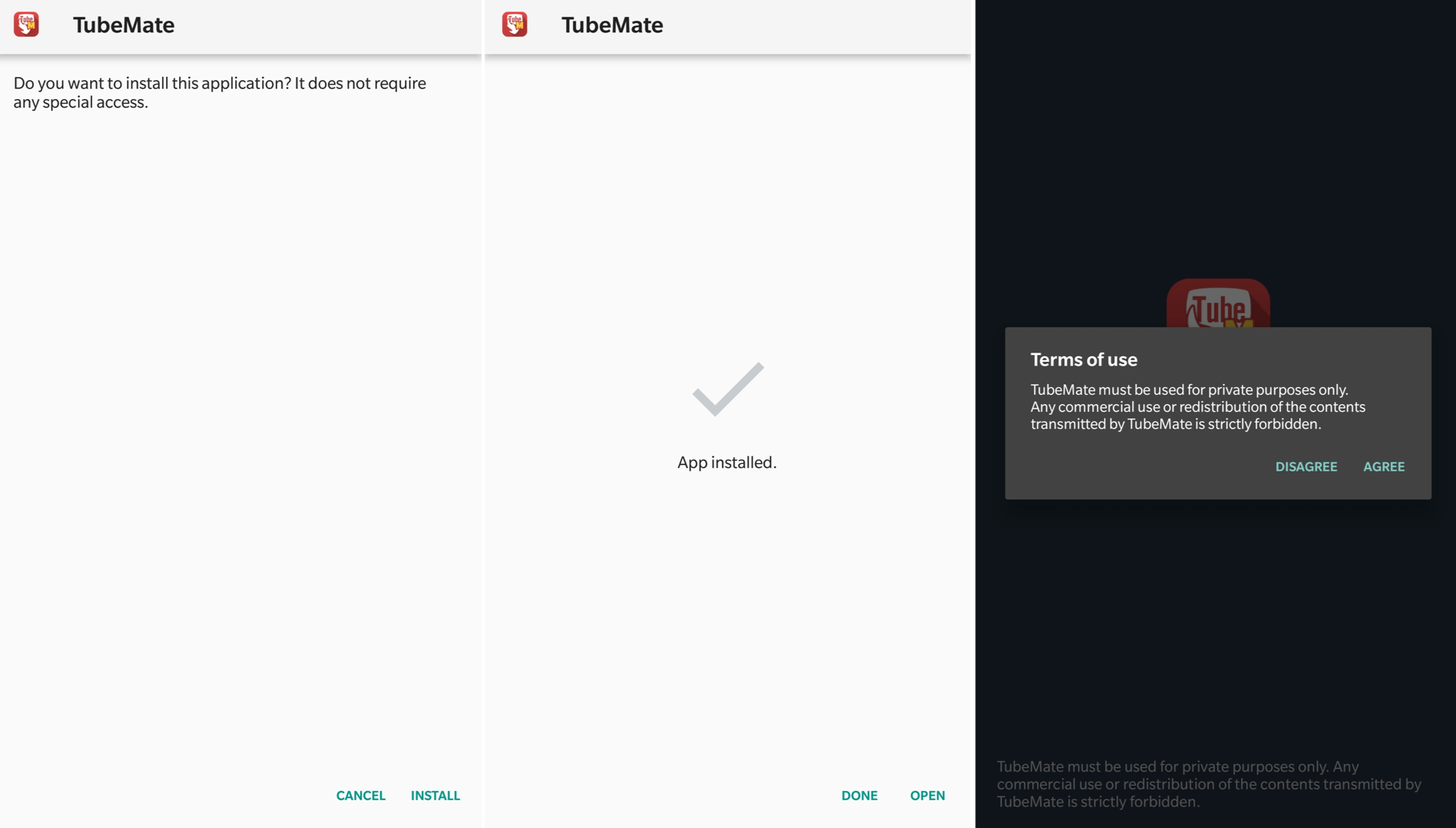Cancel the TubeMate installation

(x=361, y=795)
